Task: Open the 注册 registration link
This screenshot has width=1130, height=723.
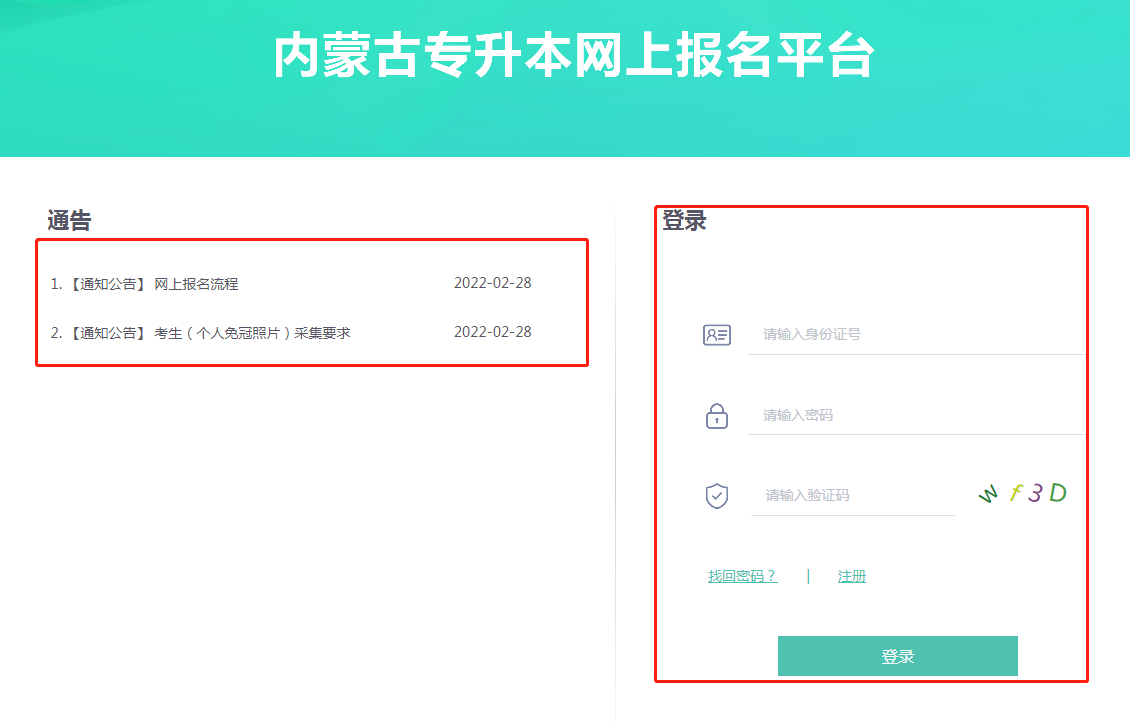Action: [x=851, y=576]
